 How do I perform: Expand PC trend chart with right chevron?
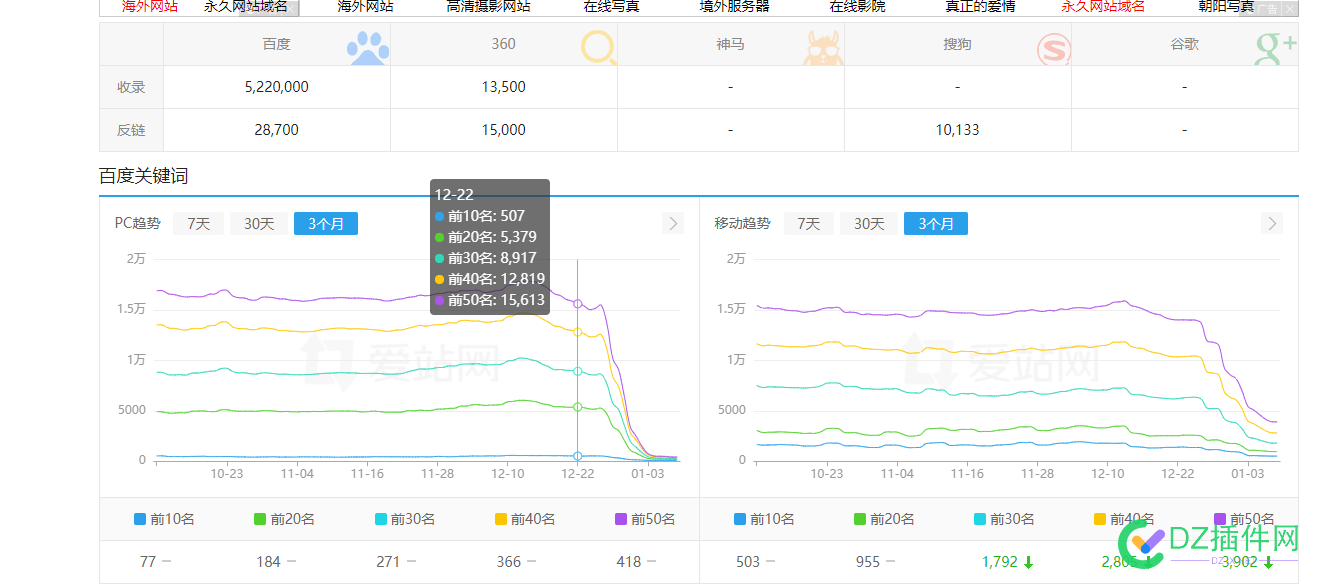[673, 223]
